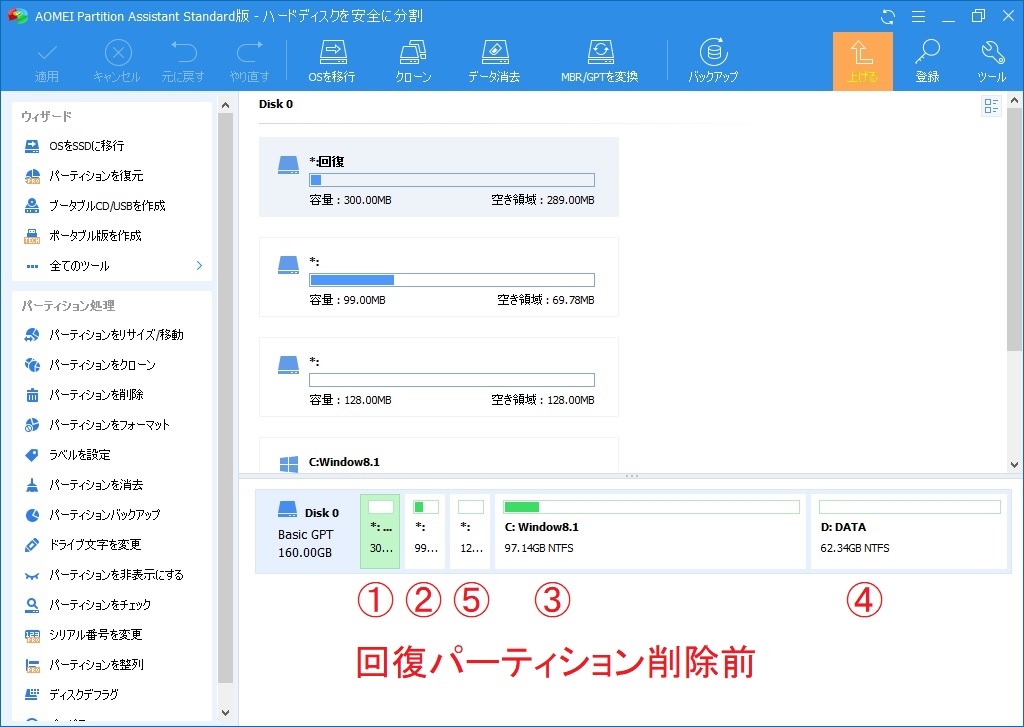Viewport: 1024px width, 727px height.
Task: Click the refresh icon in title bar
Action: 888,16
